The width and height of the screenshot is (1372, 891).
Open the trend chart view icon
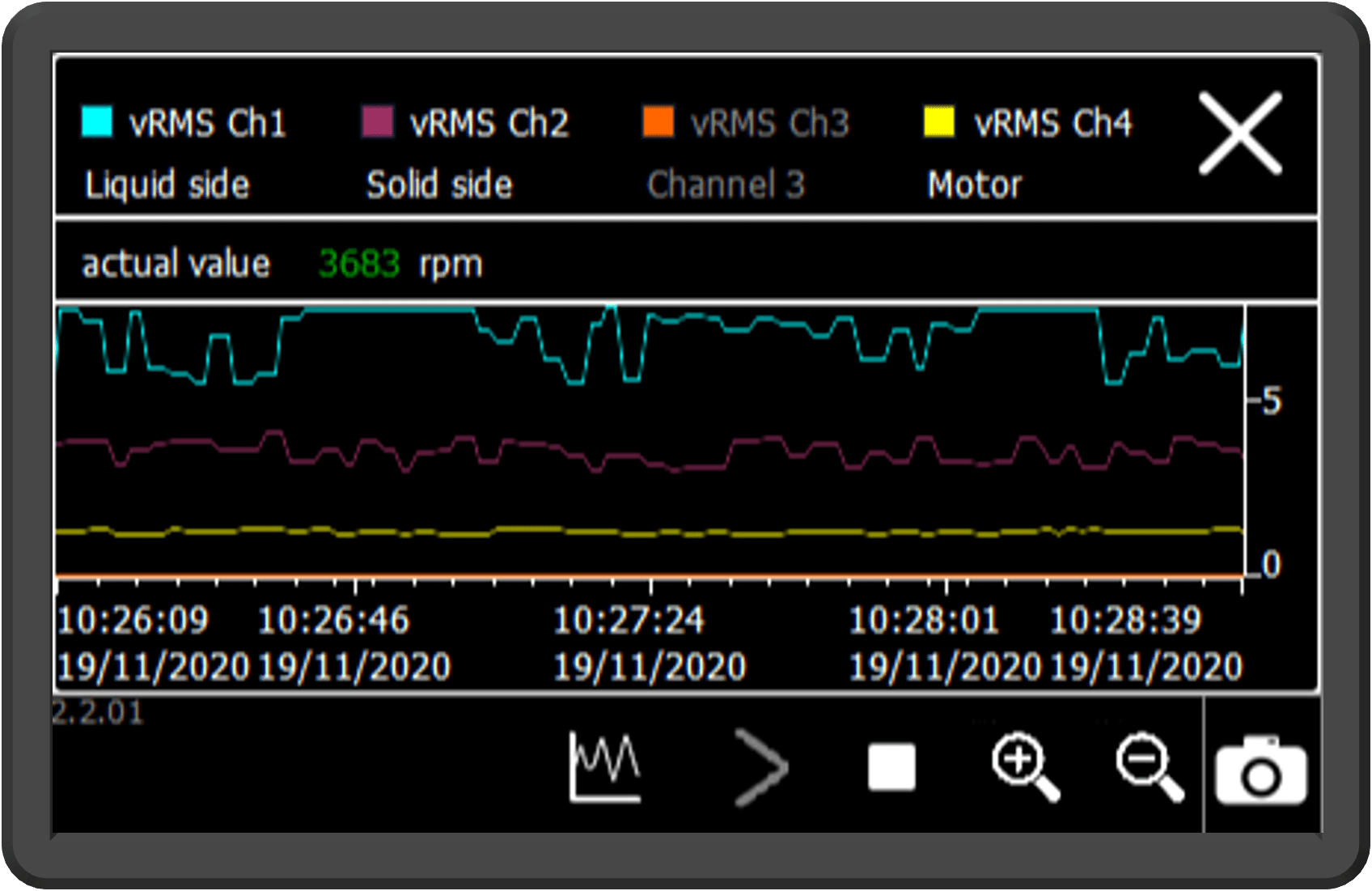click(605, 766)
